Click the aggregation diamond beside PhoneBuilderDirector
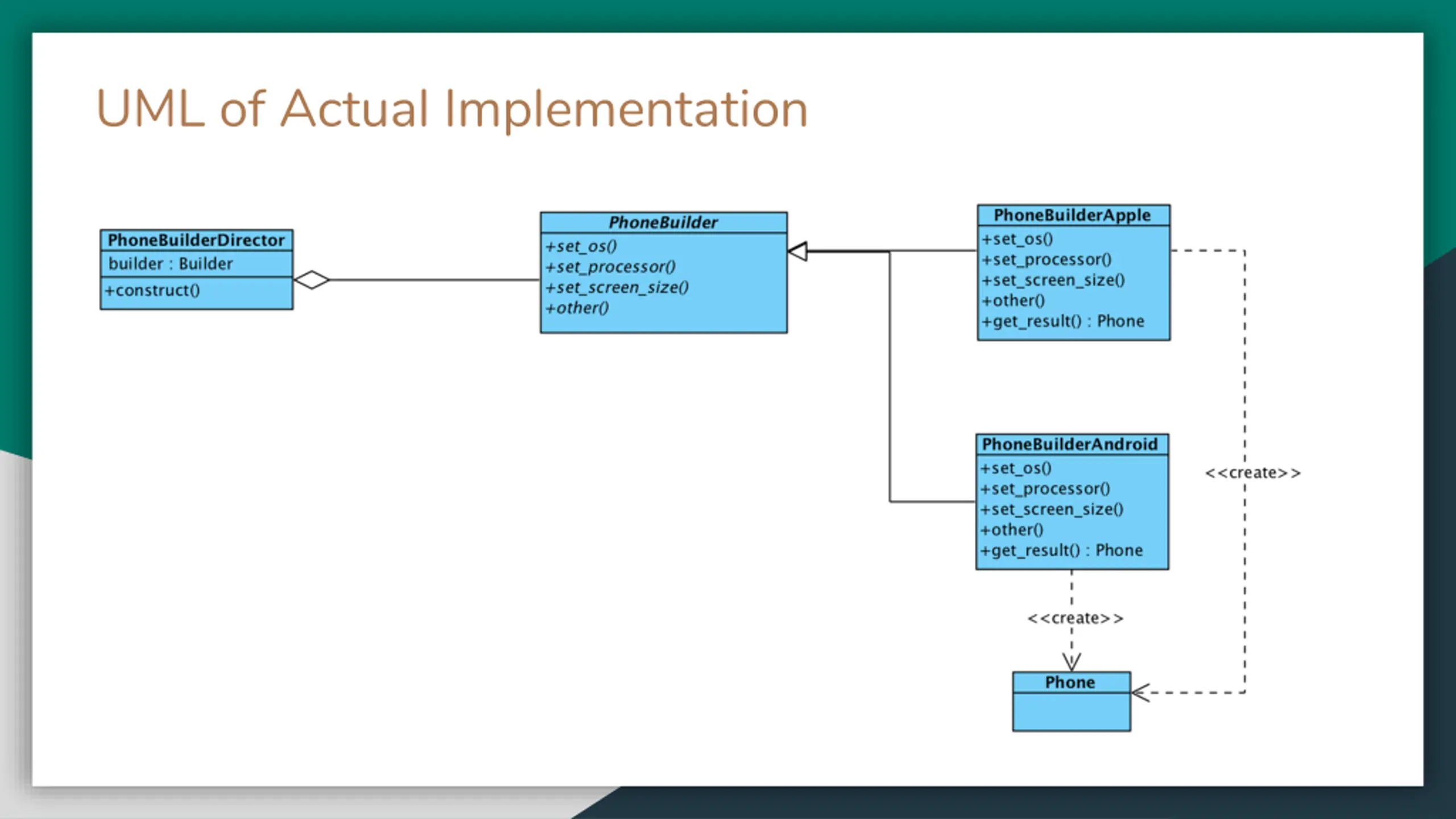The width and height of the screenshot is (1456, 819). click(312, 280)
